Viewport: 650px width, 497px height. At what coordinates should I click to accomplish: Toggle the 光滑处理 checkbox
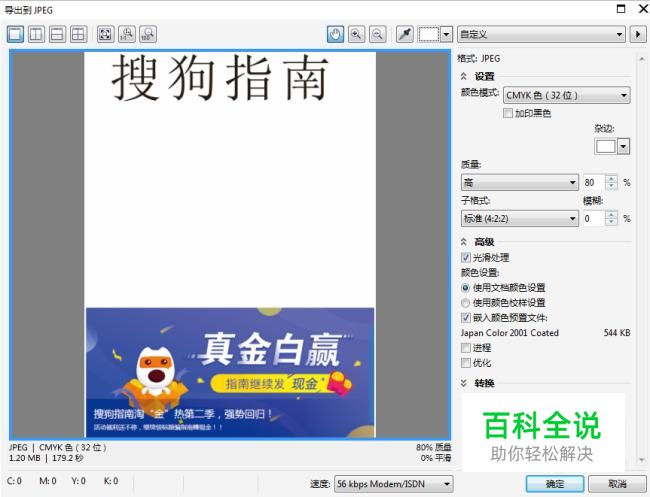(466, 257)
